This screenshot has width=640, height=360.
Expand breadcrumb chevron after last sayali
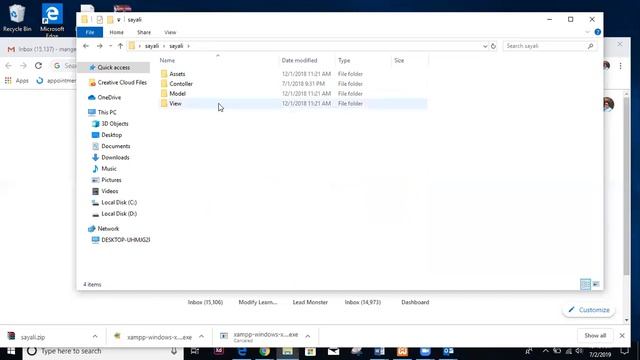click(189, 46)
